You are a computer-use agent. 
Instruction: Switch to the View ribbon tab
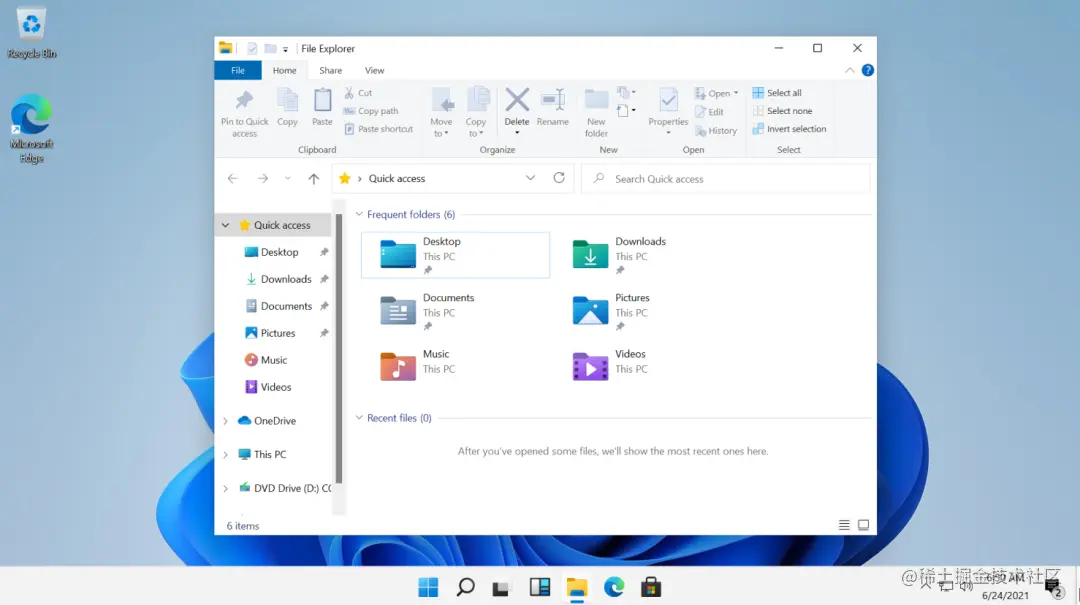[375, 70]
